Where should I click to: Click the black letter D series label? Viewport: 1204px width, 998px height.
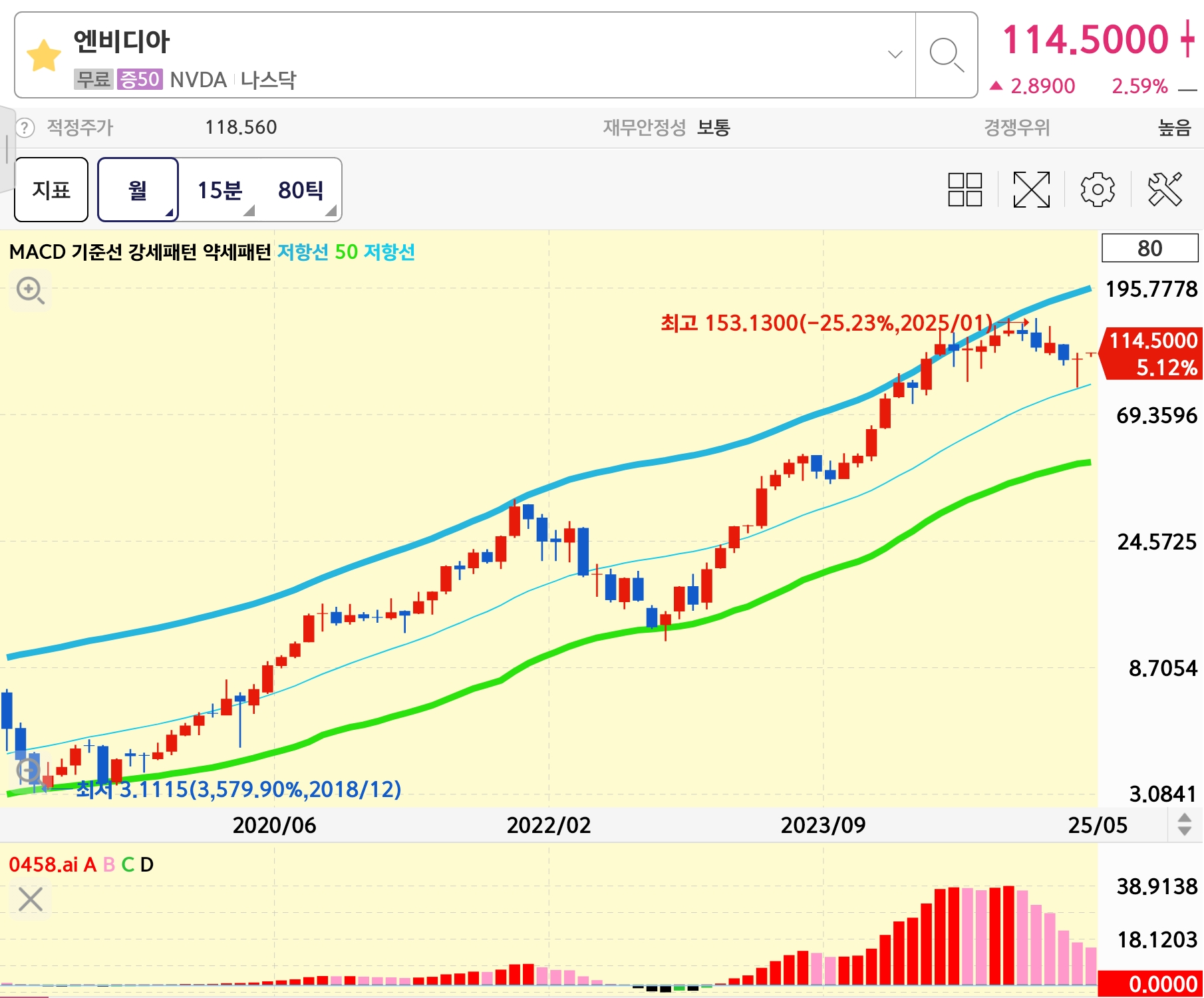point(147,864)
